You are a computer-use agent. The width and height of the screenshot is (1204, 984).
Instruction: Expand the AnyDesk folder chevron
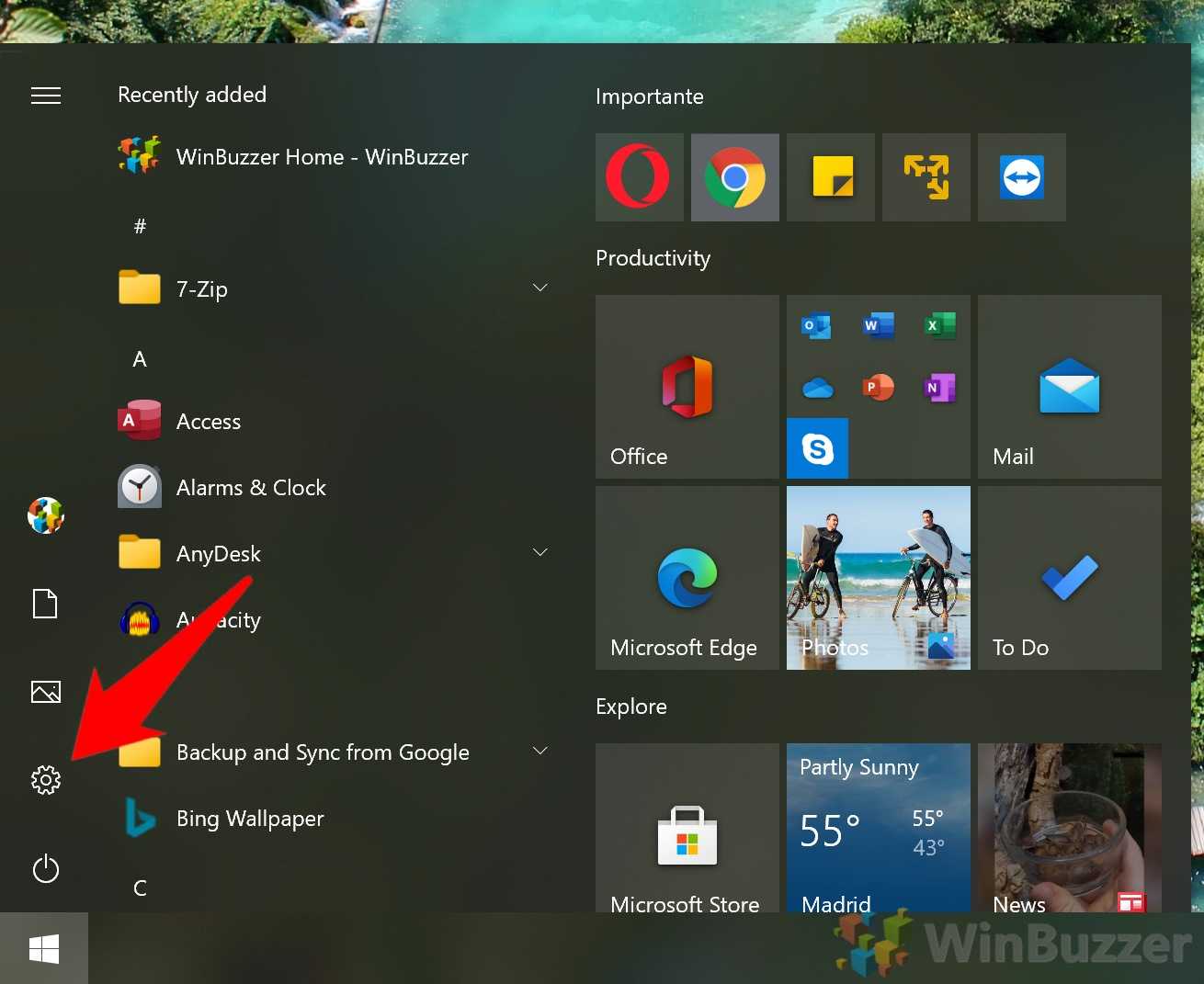[540, 552]
